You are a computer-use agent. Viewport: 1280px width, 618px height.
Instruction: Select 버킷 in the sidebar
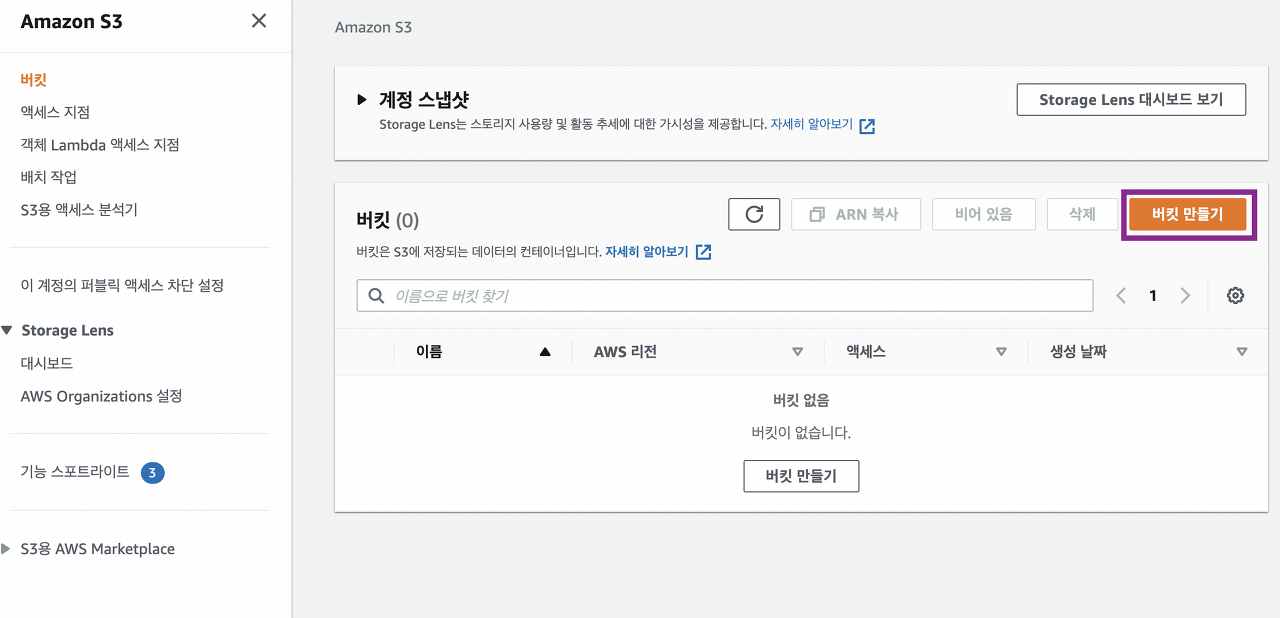click(x=34, y=80)
